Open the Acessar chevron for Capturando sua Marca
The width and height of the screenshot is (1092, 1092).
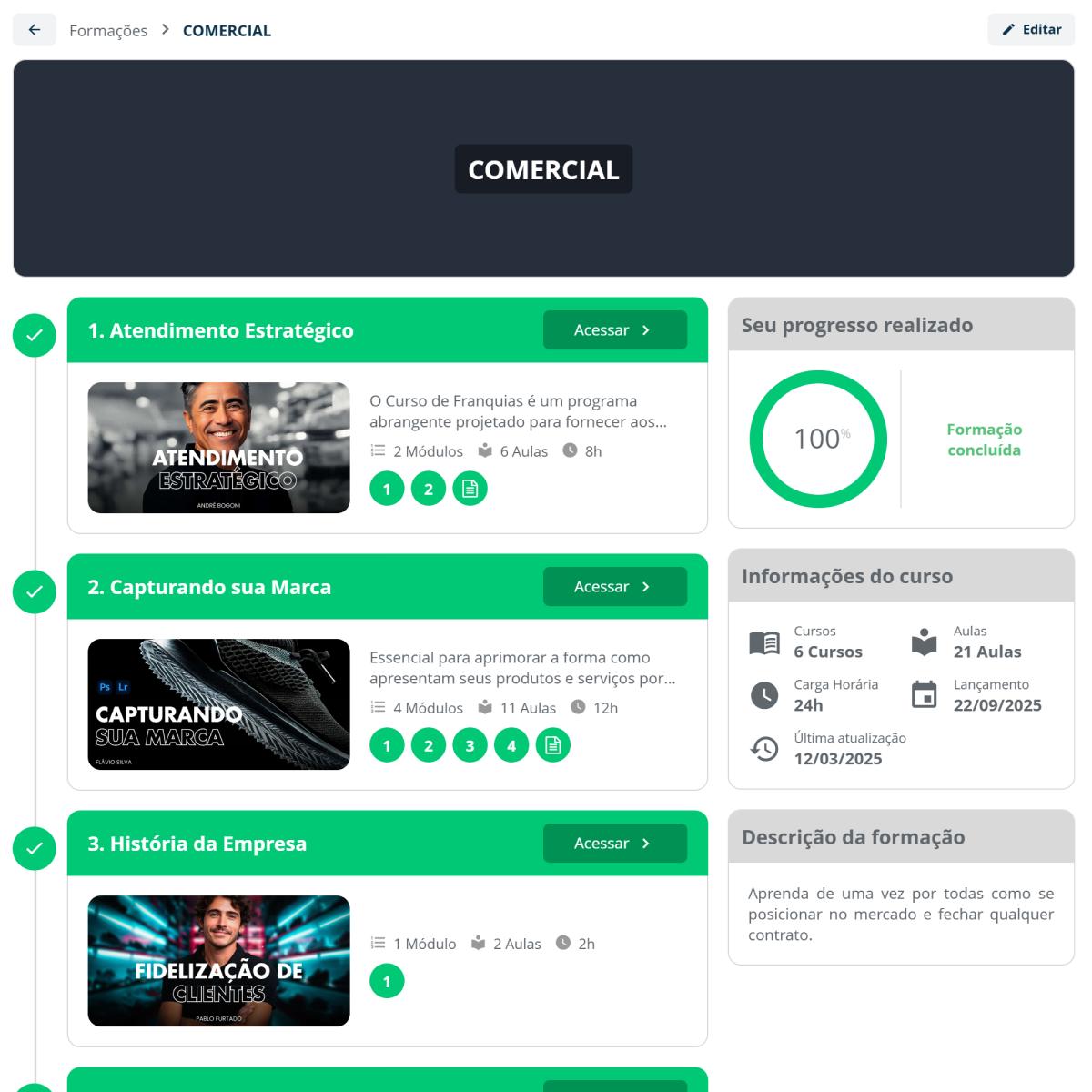(648, 586)
